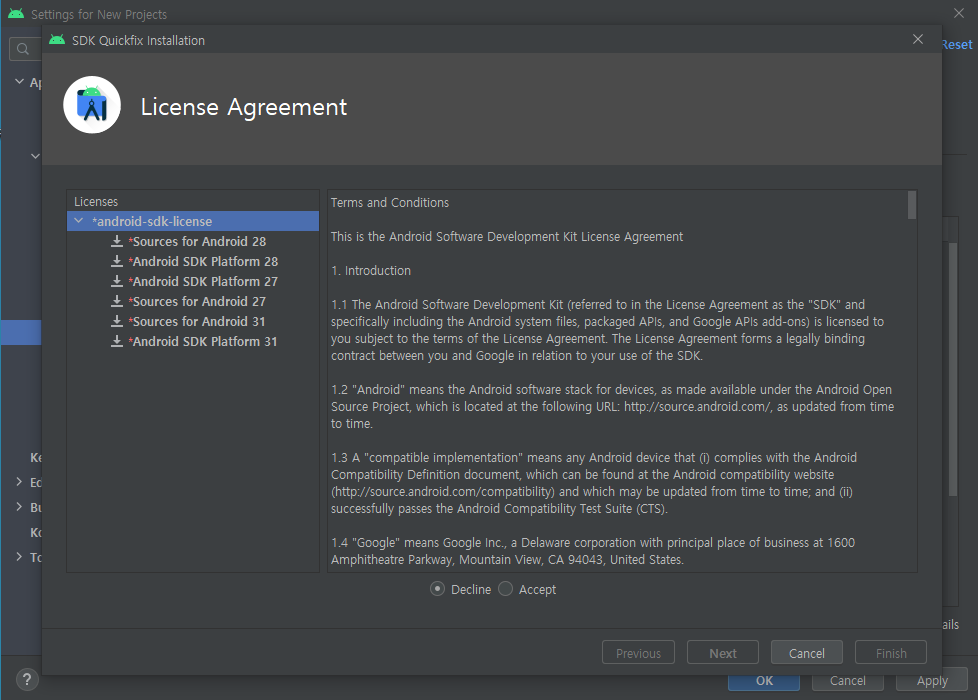Click Apply in the Settings window
This screenshot has height=700, width=978.
coord(932,680)
